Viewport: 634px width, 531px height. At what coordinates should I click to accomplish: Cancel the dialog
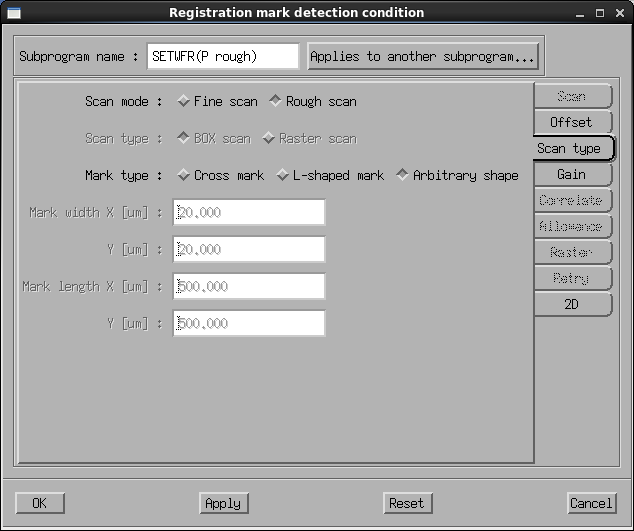590,503
